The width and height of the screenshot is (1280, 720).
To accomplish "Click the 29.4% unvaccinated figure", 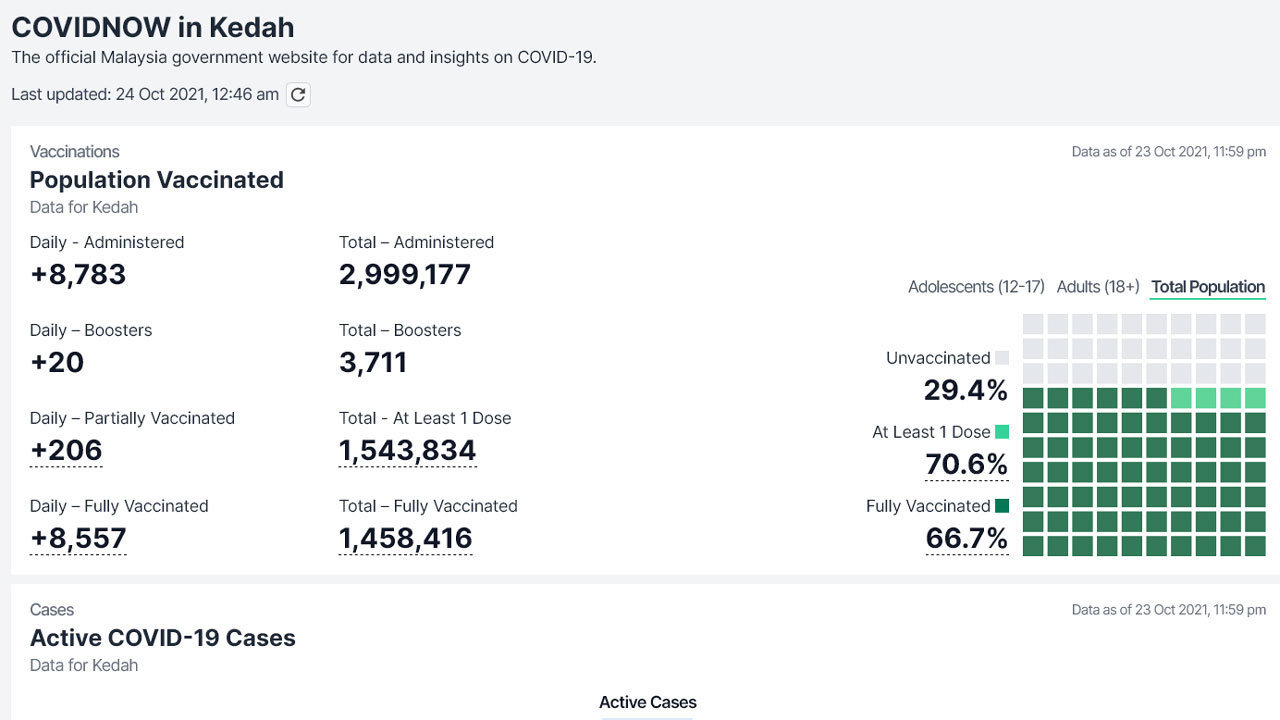I will pos(966,390).
